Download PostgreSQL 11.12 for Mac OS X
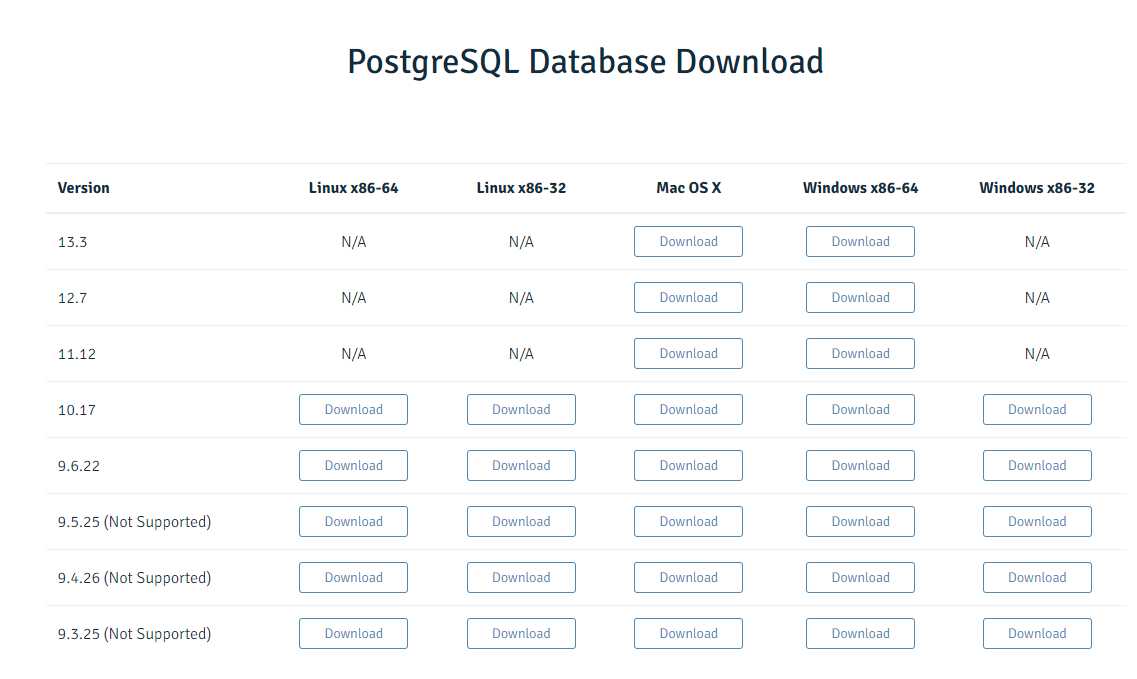Image resolution: width=1137 pixels, height=679 pixels. tap(688, 353)
